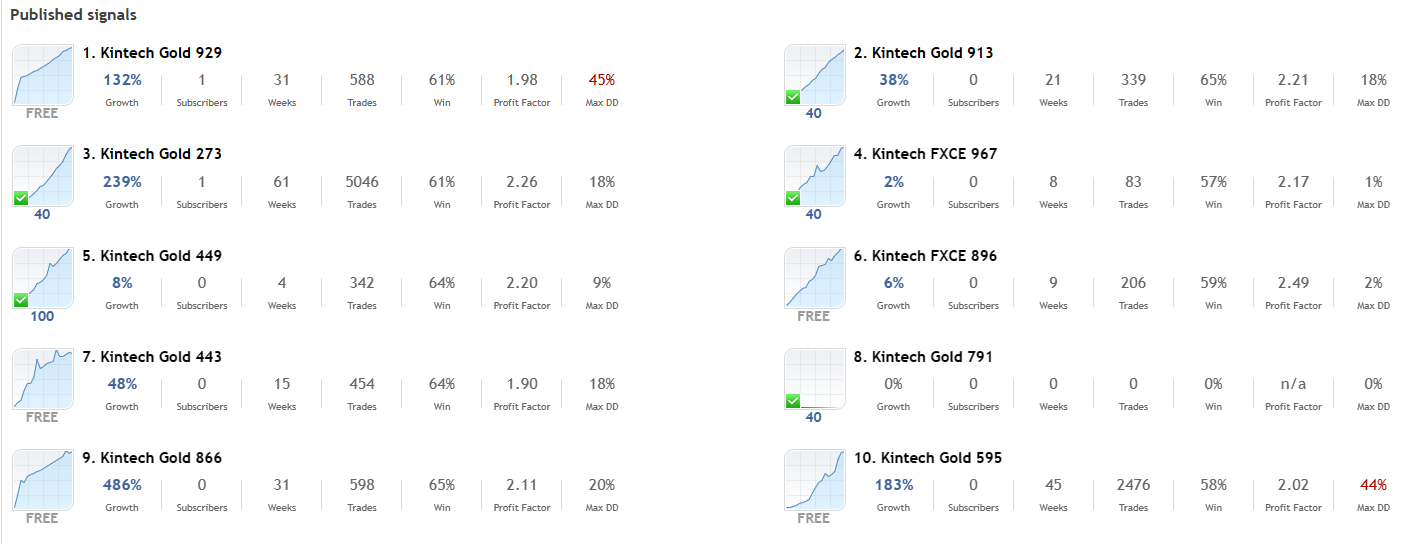Click Kintech FXCE 967 chart thumbnail
Image resolution: width=1414 pixels, height=544 pixels.
814,176
